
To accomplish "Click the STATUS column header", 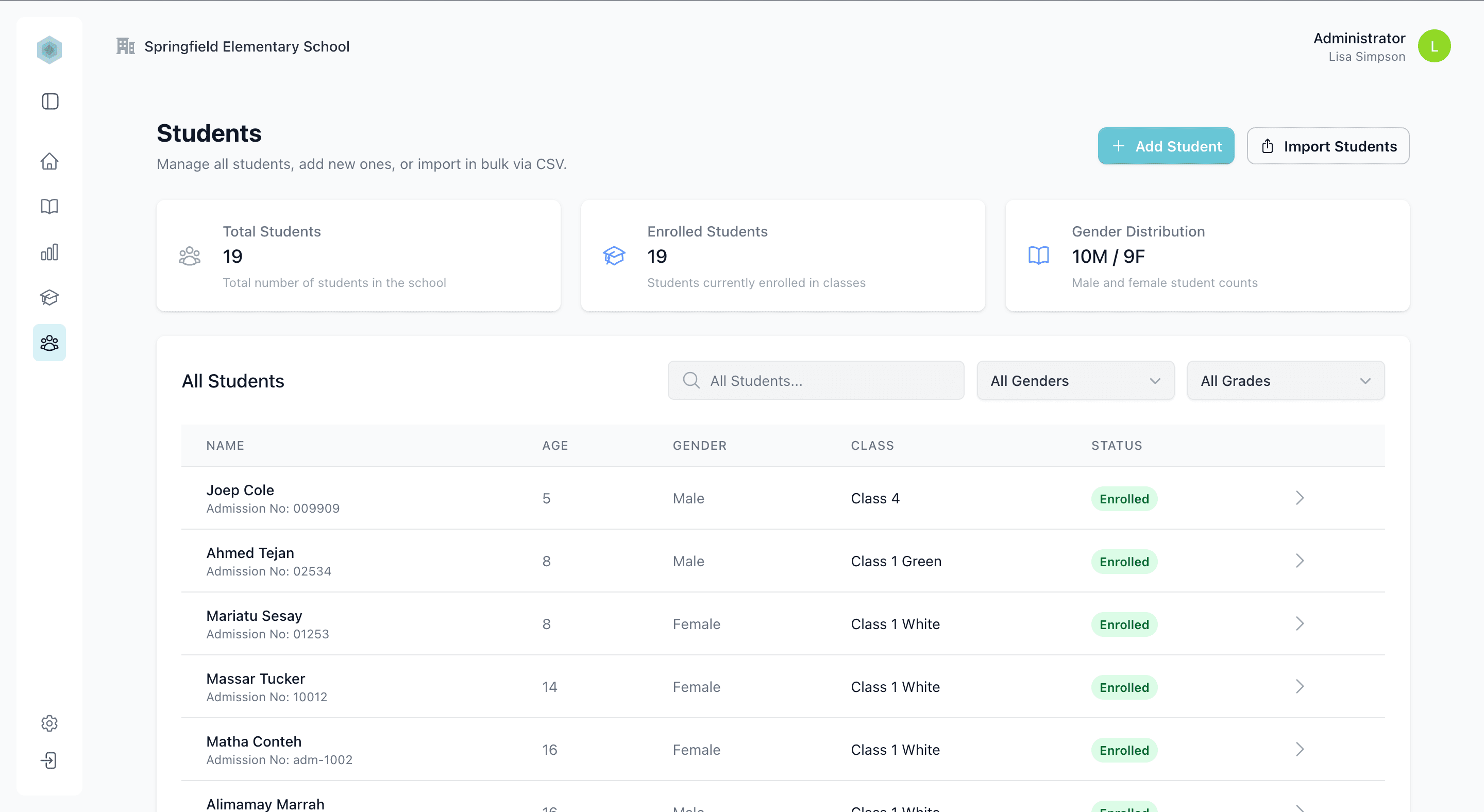I will [x=1117, y=445].
